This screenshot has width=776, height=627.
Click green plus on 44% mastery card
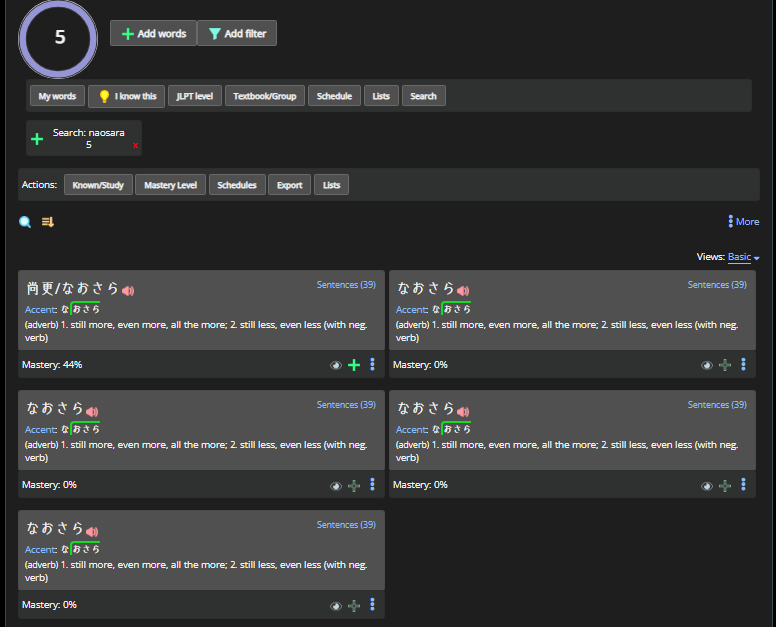click(353, 365)
